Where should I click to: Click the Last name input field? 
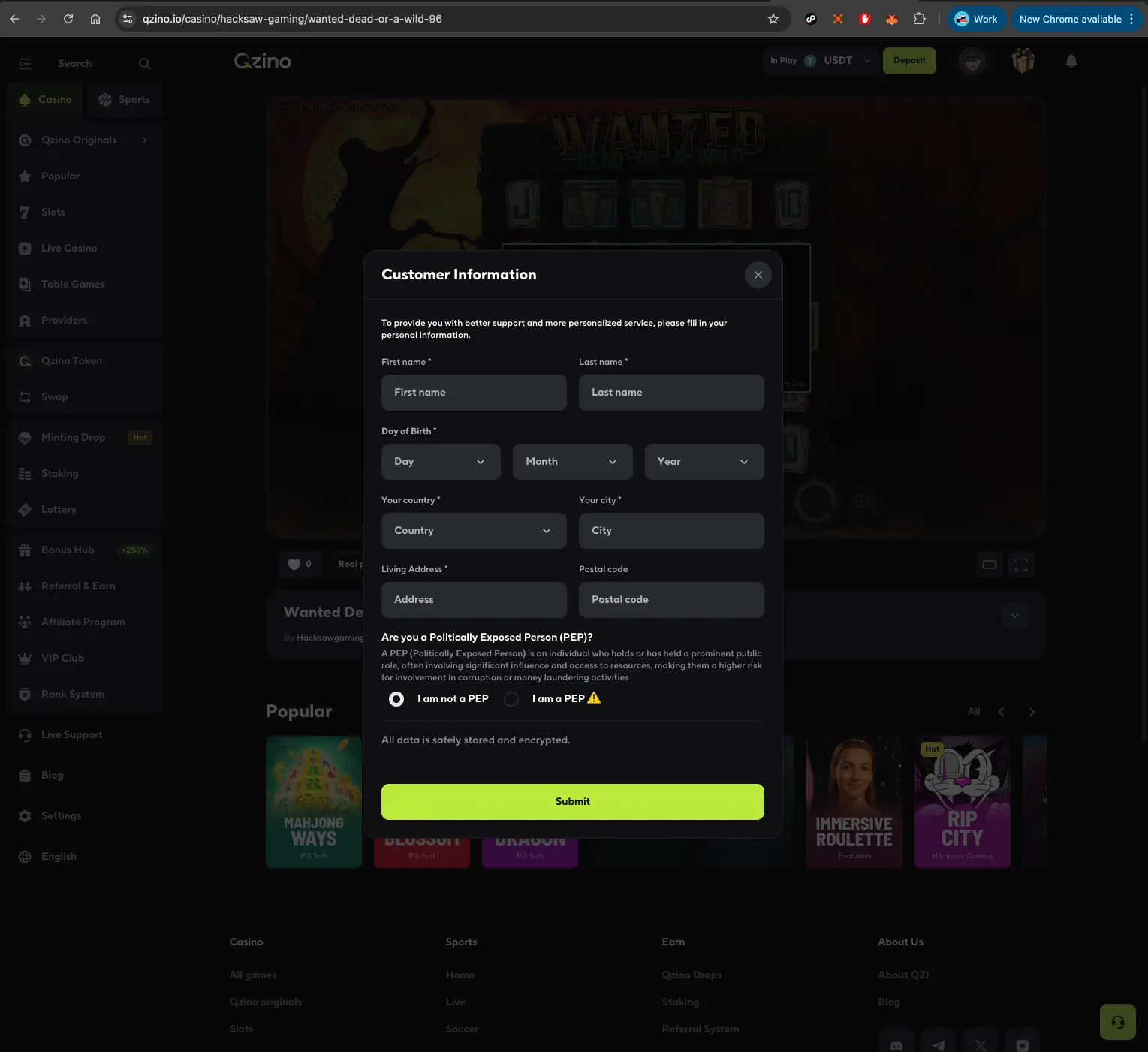tap(671, 393)
